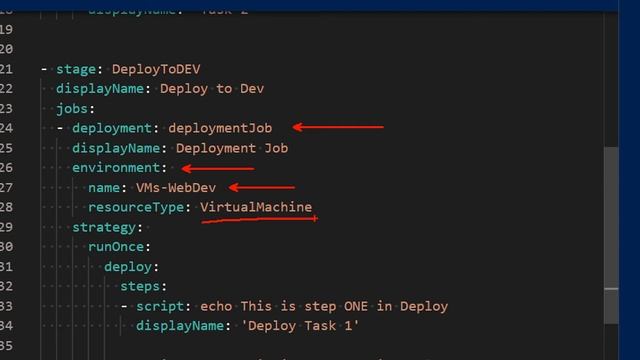Select the 'Deploy Task 1' string
This screenshot has width=640, height=360.
point(300,326)
